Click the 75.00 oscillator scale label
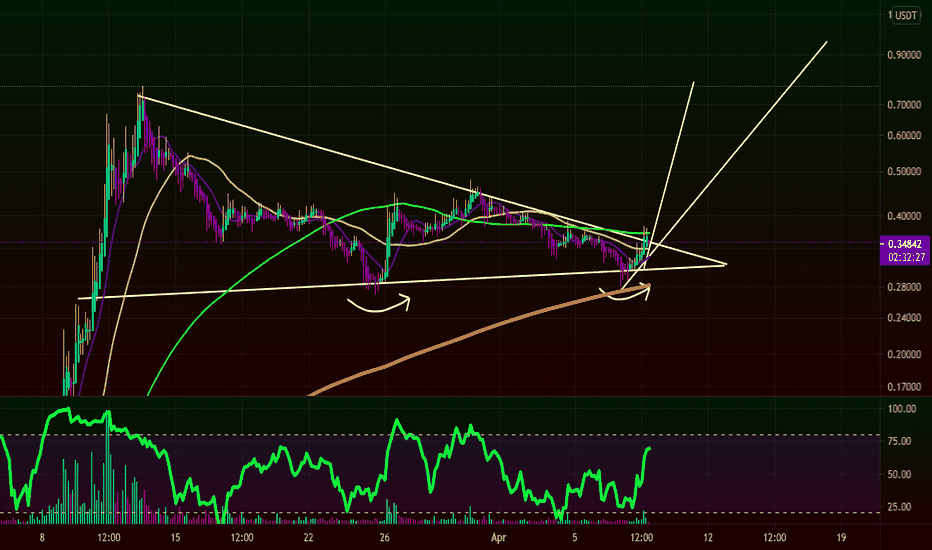This screenshot has height=550, width=932. pyautogui.click(x=899, y=441)
